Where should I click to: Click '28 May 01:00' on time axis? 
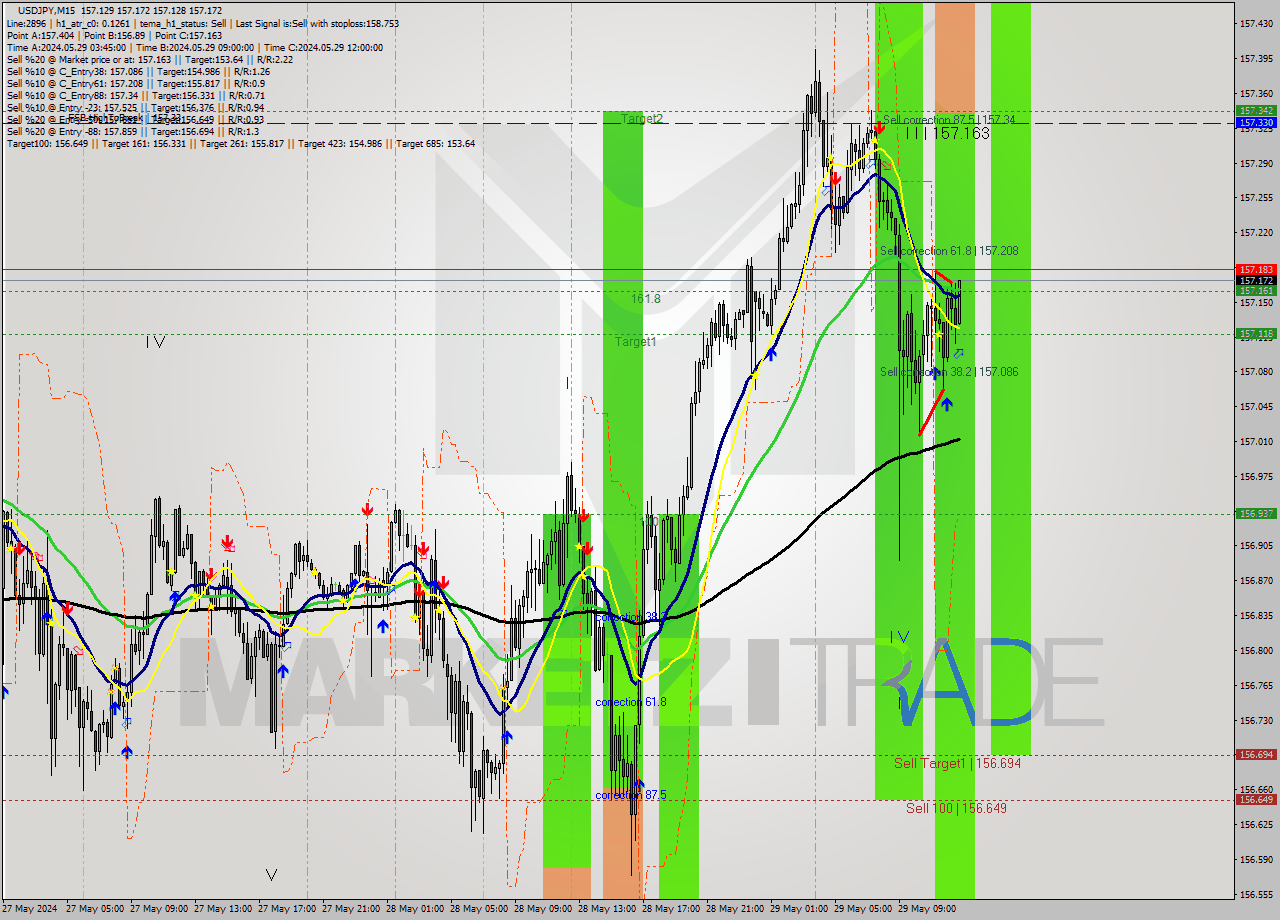click(x=415, y=909)
